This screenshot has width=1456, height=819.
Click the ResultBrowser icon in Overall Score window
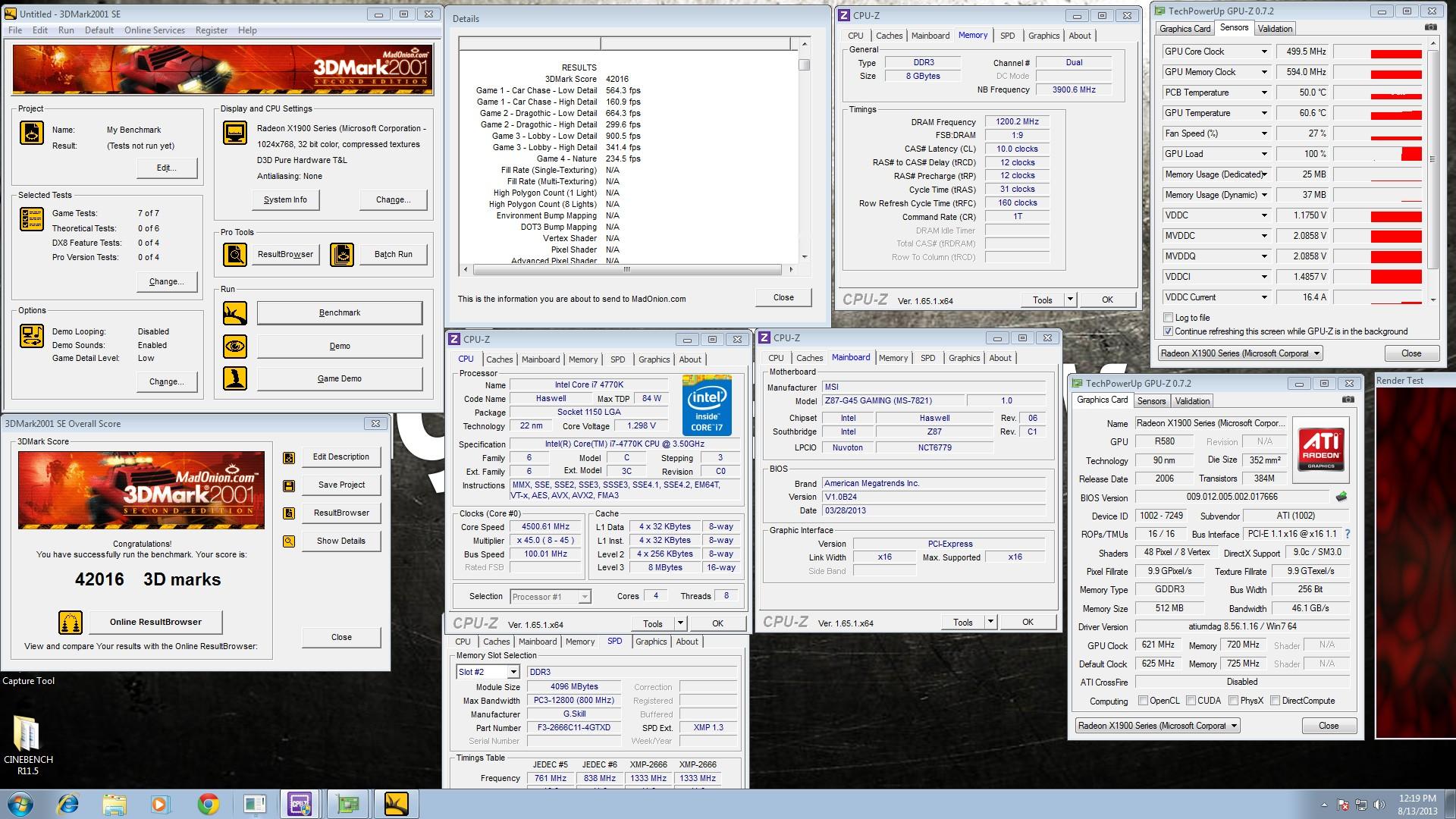click(x=289, y=513)
